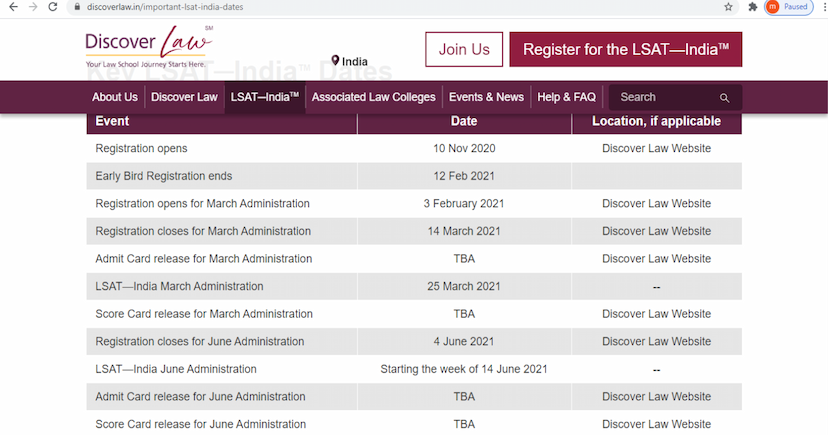Viewport: 828px width, 435px height.
Task: Select Early Bird Registration ends text
Action: [164, 176]
